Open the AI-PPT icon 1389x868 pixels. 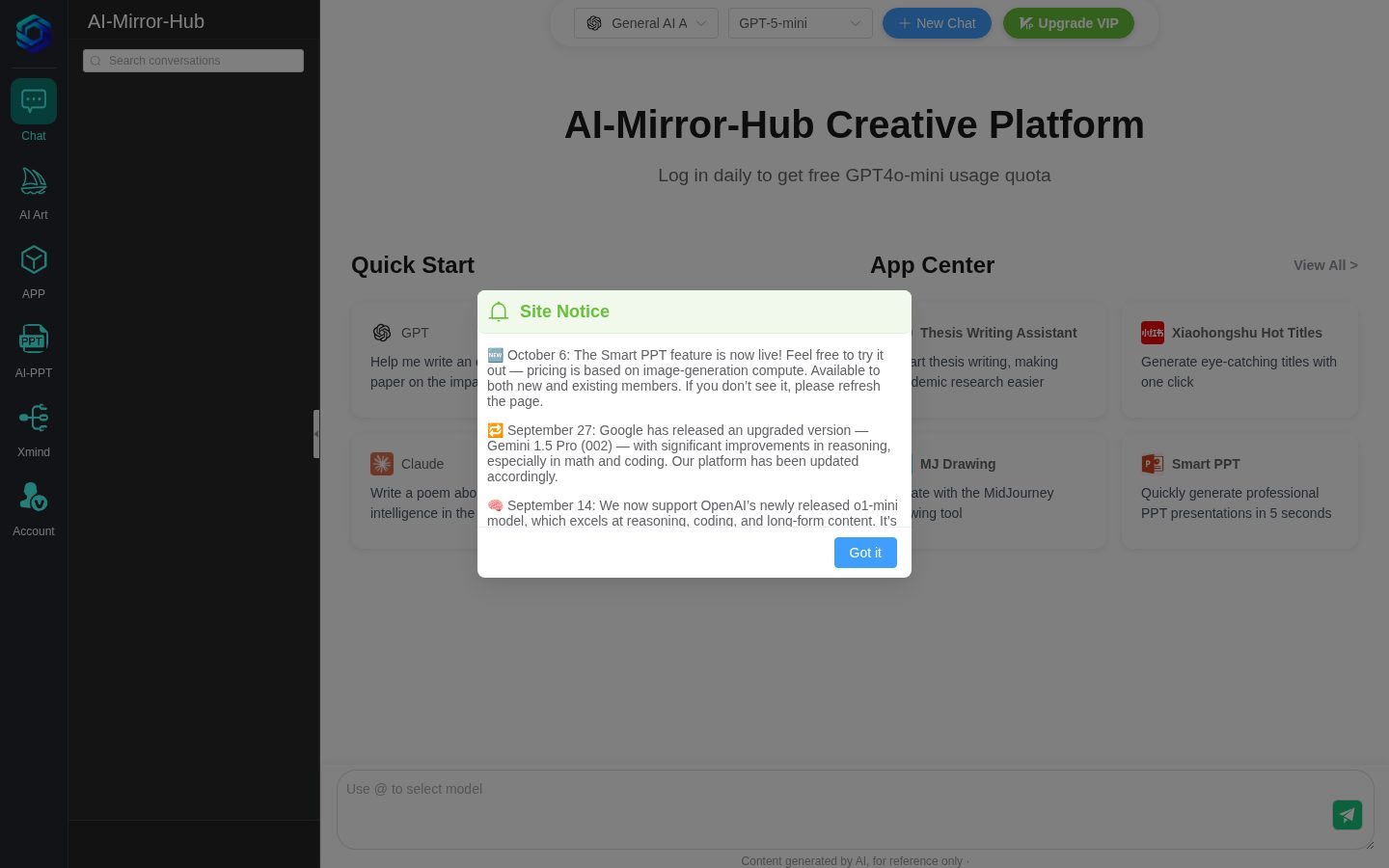click(x=34, y=339)
